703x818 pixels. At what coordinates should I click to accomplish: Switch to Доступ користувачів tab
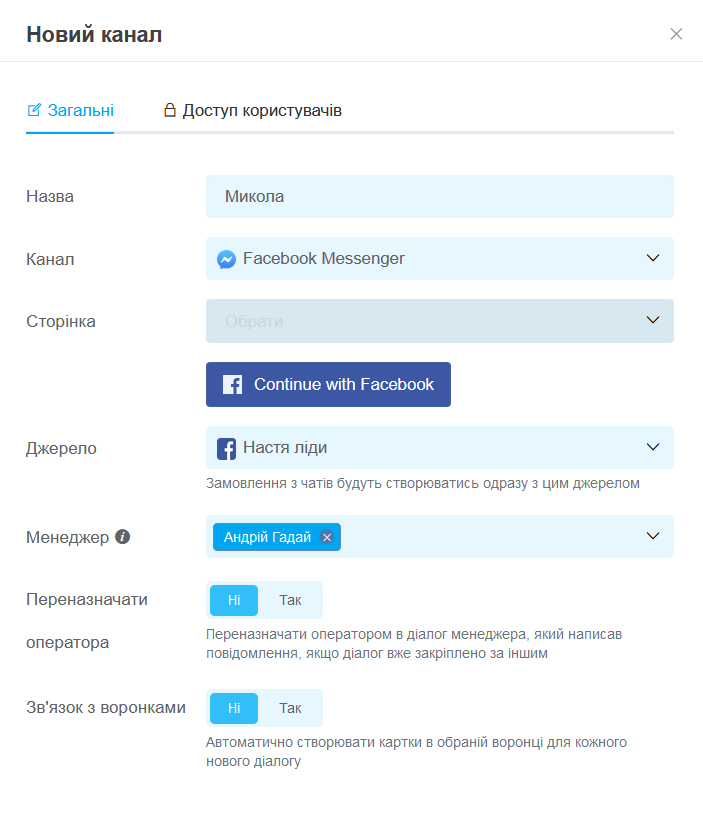click(253, 110)
